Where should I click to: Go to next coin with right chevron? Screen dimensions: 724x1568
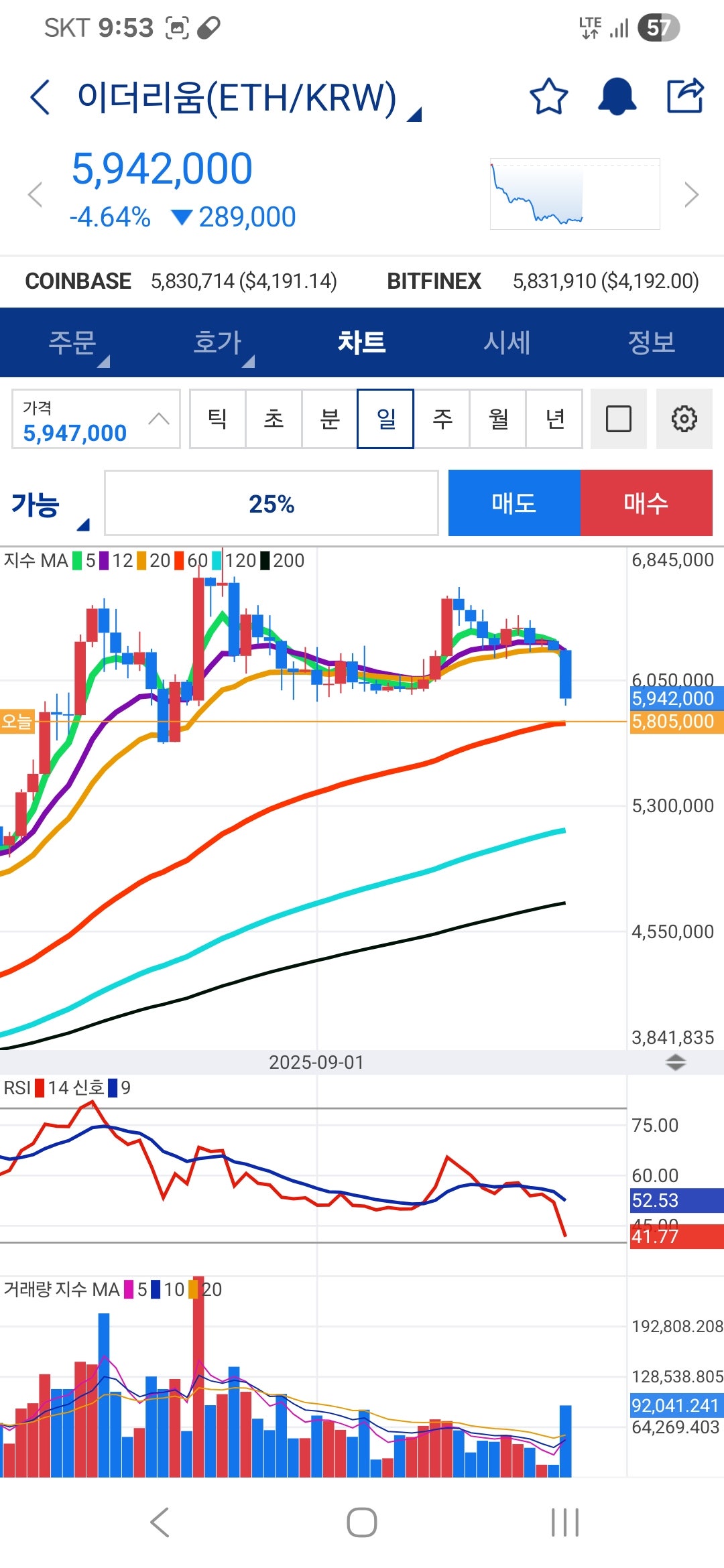(692, 194)
